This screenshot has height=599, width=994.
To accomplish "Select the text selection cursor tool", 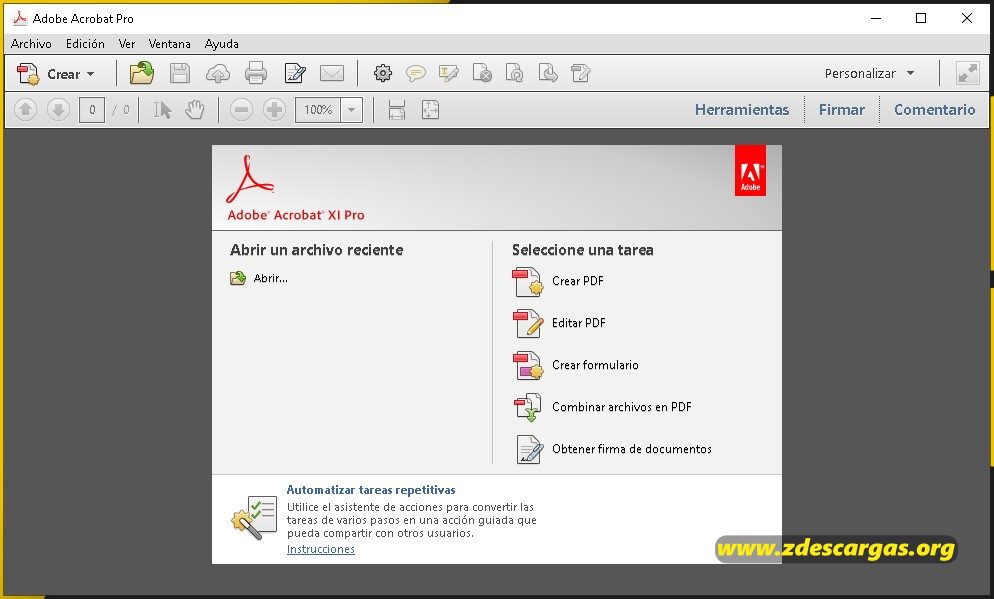I will [162, 110].
